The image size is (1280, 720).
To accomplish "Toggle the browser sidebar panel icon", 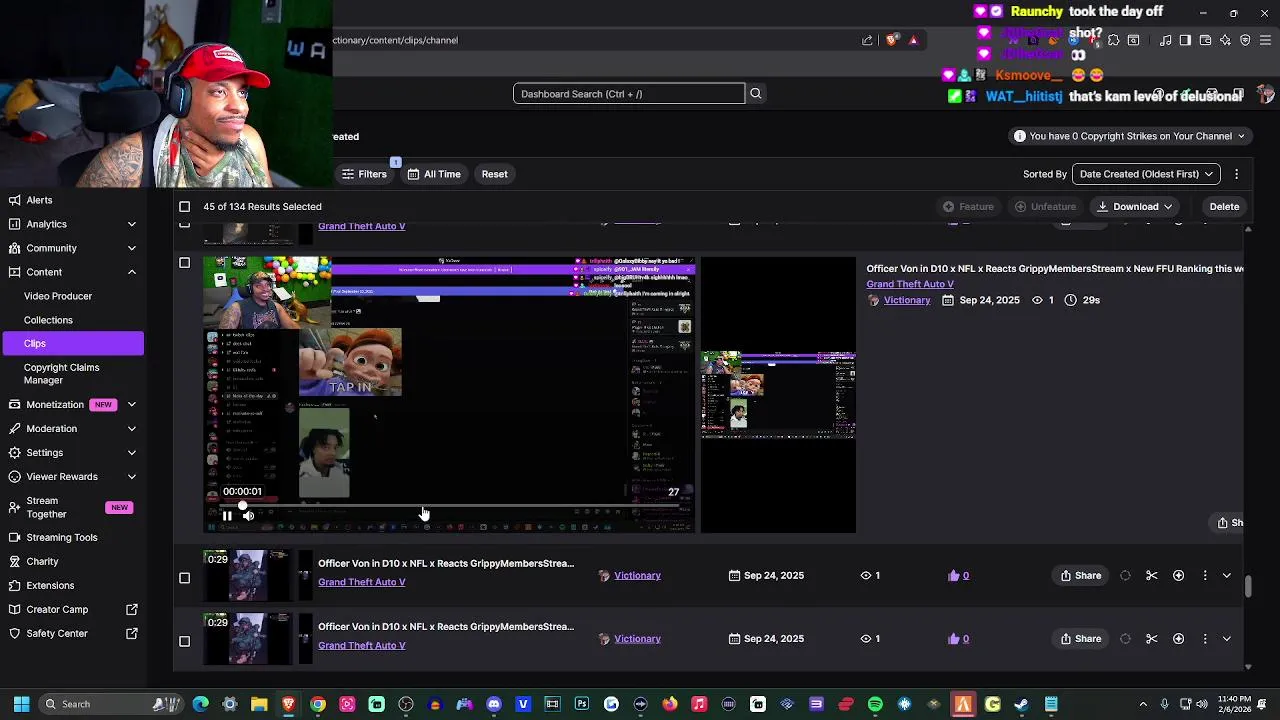I will click(x=1185, y=40).
